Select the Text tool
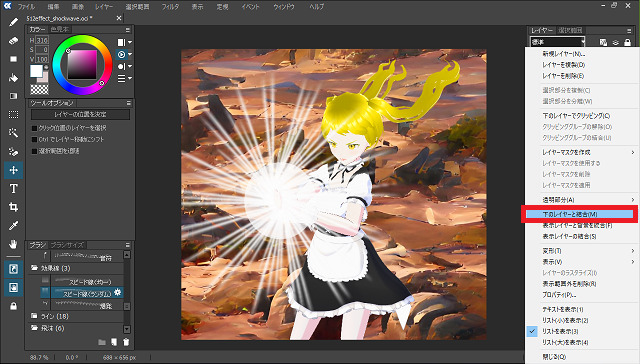 [13, 189]
